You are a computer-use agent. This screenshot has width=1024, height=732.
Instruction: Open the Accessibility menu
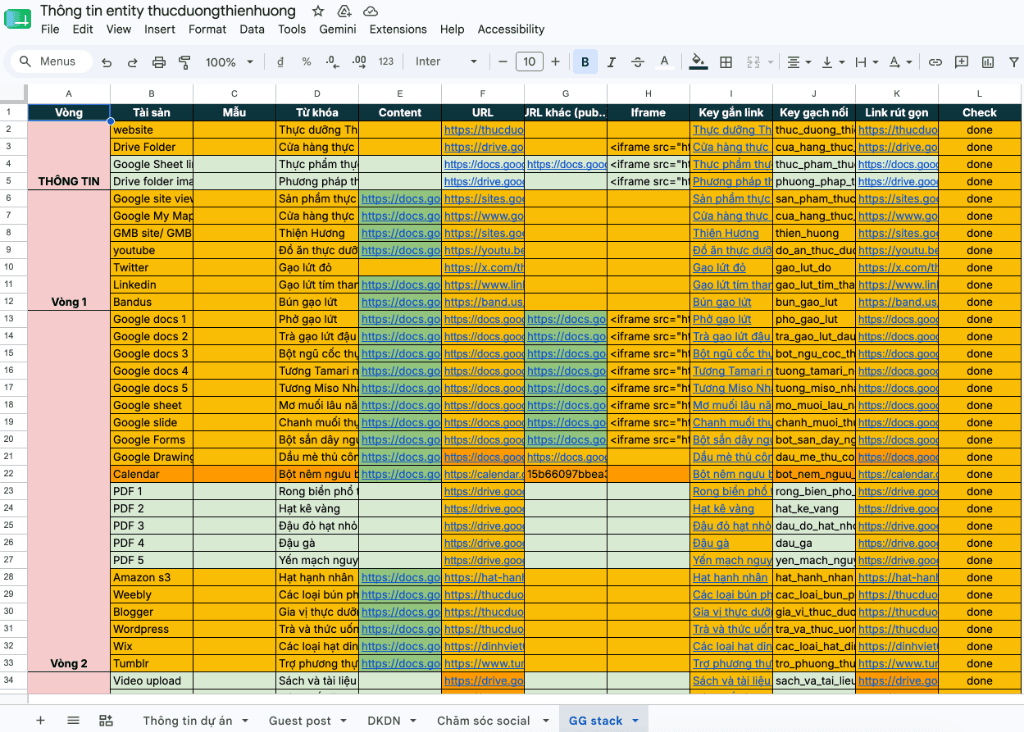coord(511,29)
